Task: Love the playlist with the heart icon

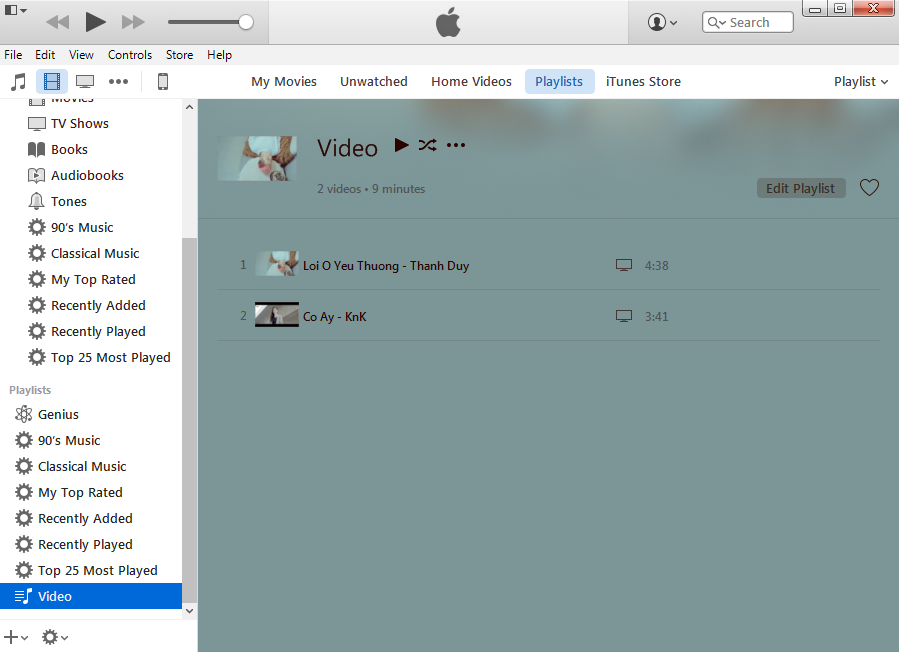Action: pyautogui.click(x=869, y=188)
